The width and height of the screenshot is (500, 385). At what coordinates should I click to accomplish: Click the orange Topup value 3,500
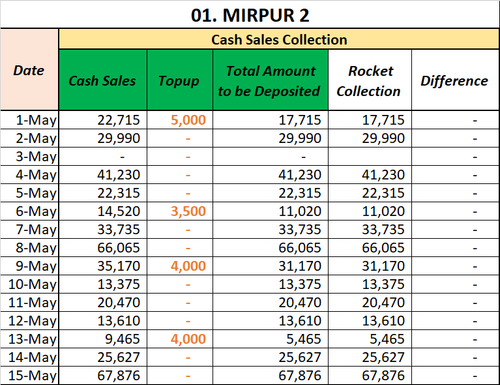click(179, 211)
